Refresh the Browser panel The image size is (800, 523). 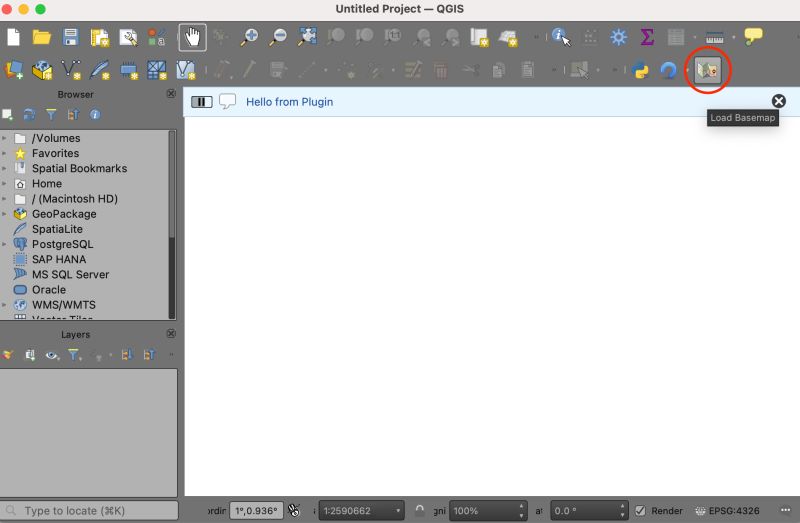pos(29,115)
